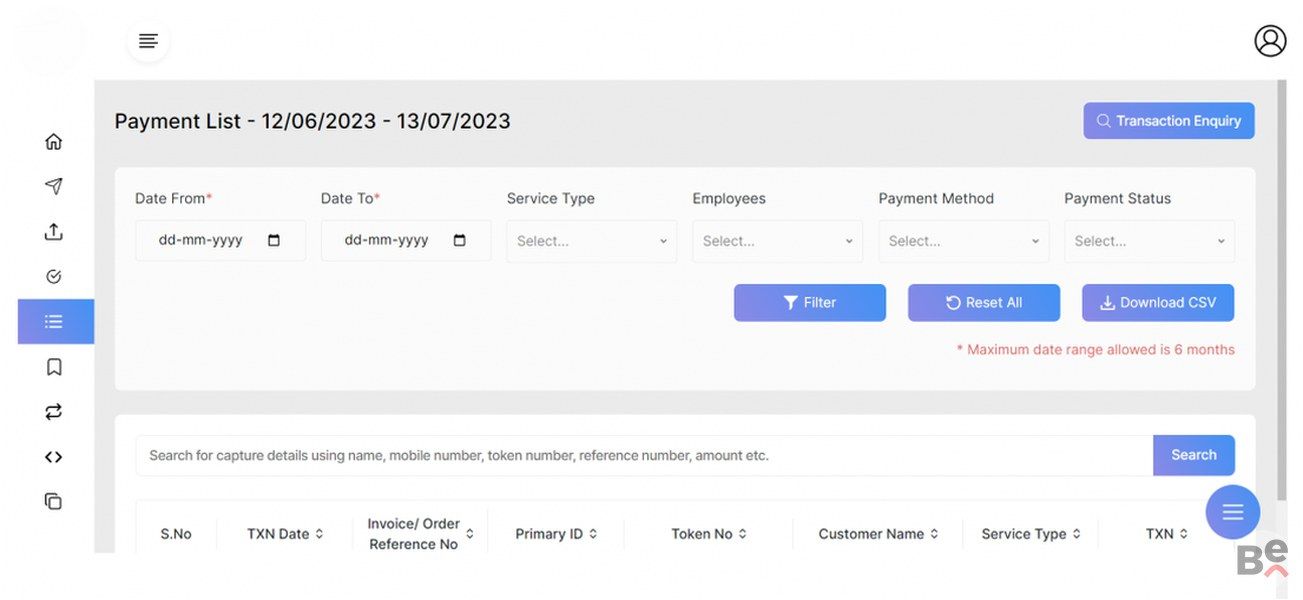The width and height of the screenshot is (1303, 600).
Task: Sort by TXN Date column header
Action: coord(285,534)
